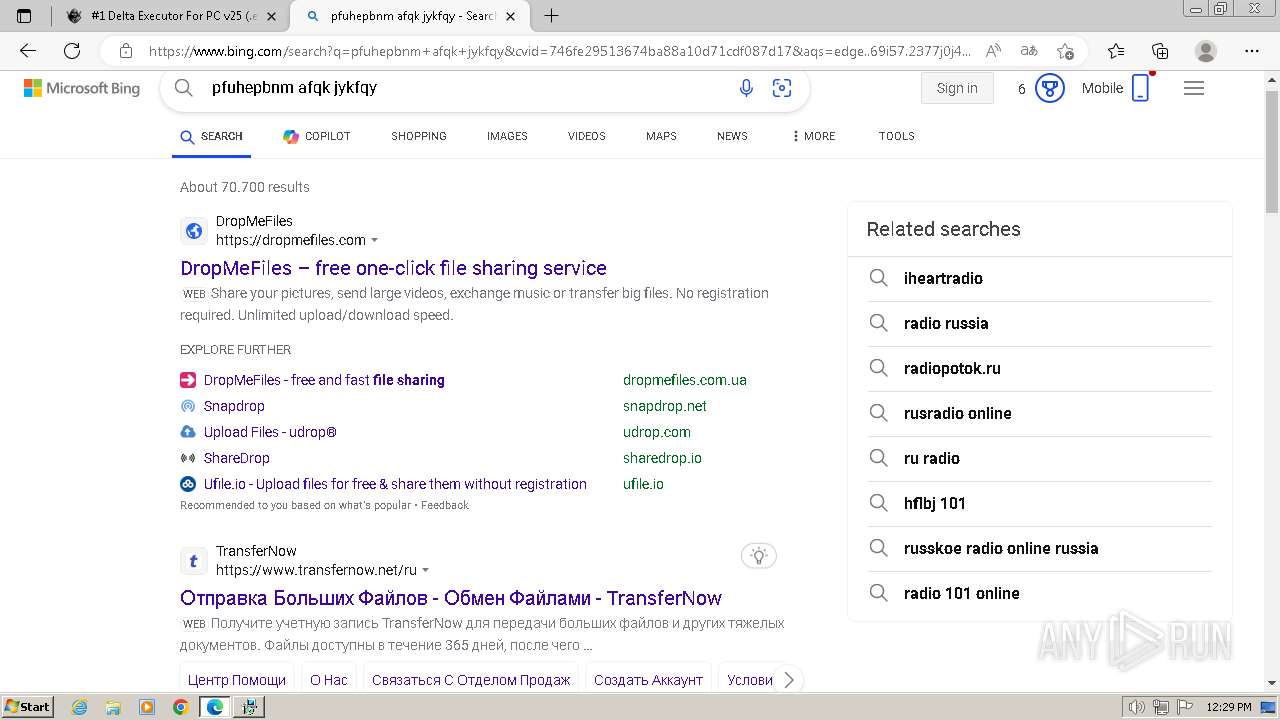The height and width of the screenshot is (720, 1280).
Task: Click the lightbulb icon near TransferNow
Action: (x=759, y=556)
